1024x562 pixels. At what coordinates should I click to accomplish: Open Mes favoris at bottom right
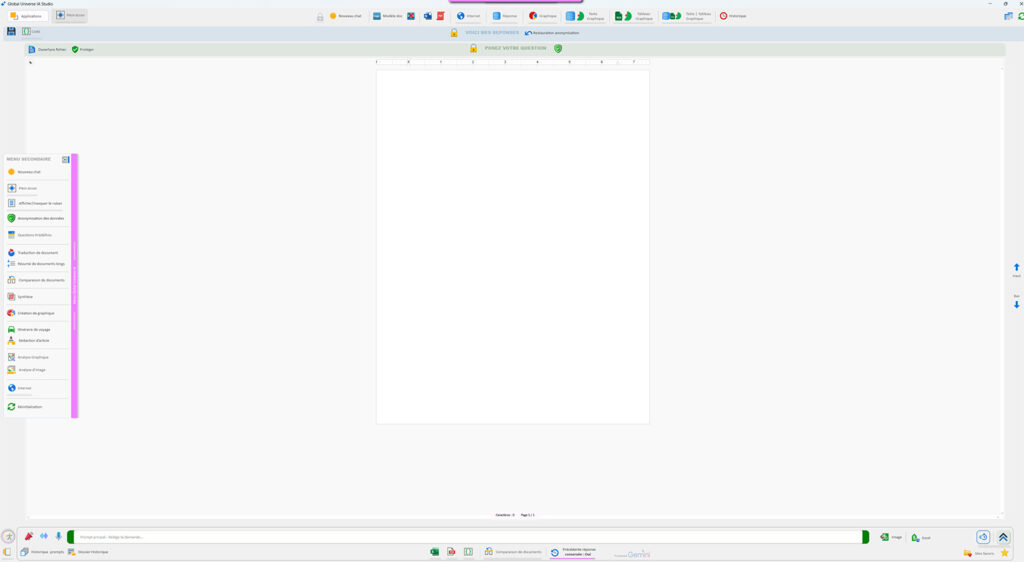(980, 554)
